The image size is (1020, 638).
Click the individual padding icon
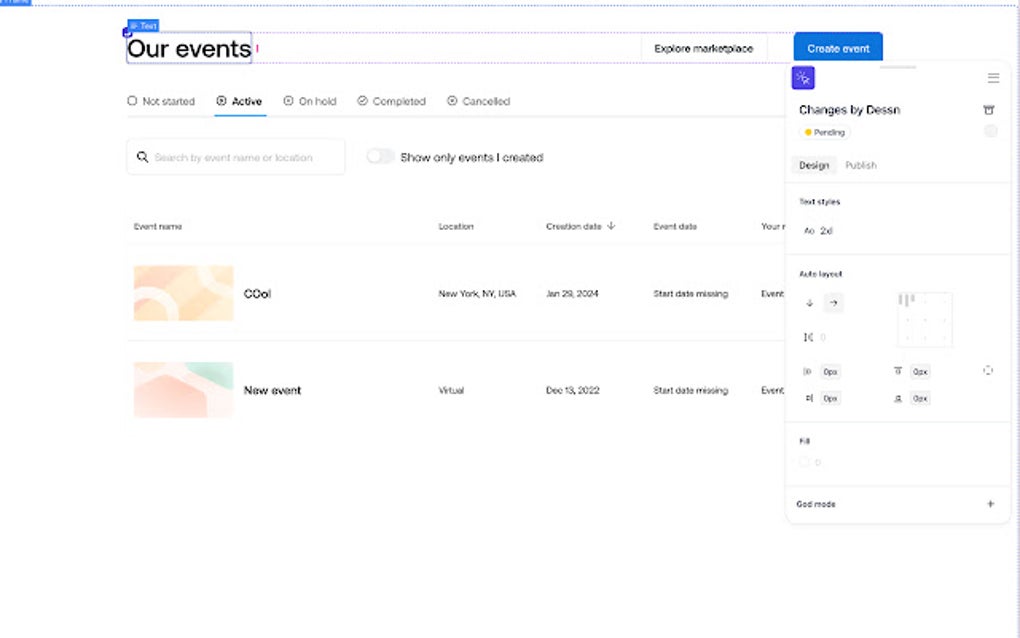click(988, 371)
